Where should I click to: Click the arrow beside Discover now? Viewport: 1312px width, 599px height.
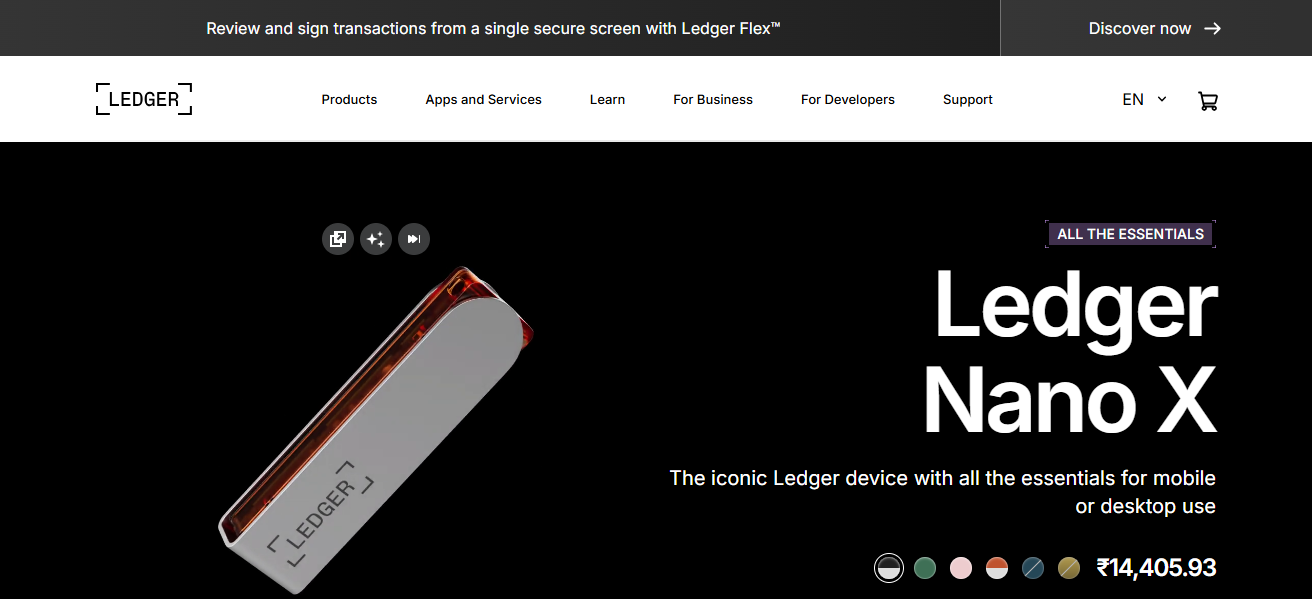tap(1212, 28)
